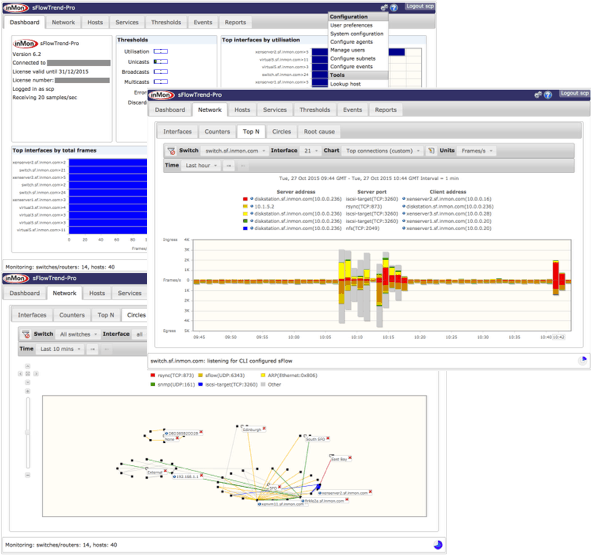Open the Hosts tab in the Circles window
The height and width of the screenshot is (555, 591).
point(97,293)
